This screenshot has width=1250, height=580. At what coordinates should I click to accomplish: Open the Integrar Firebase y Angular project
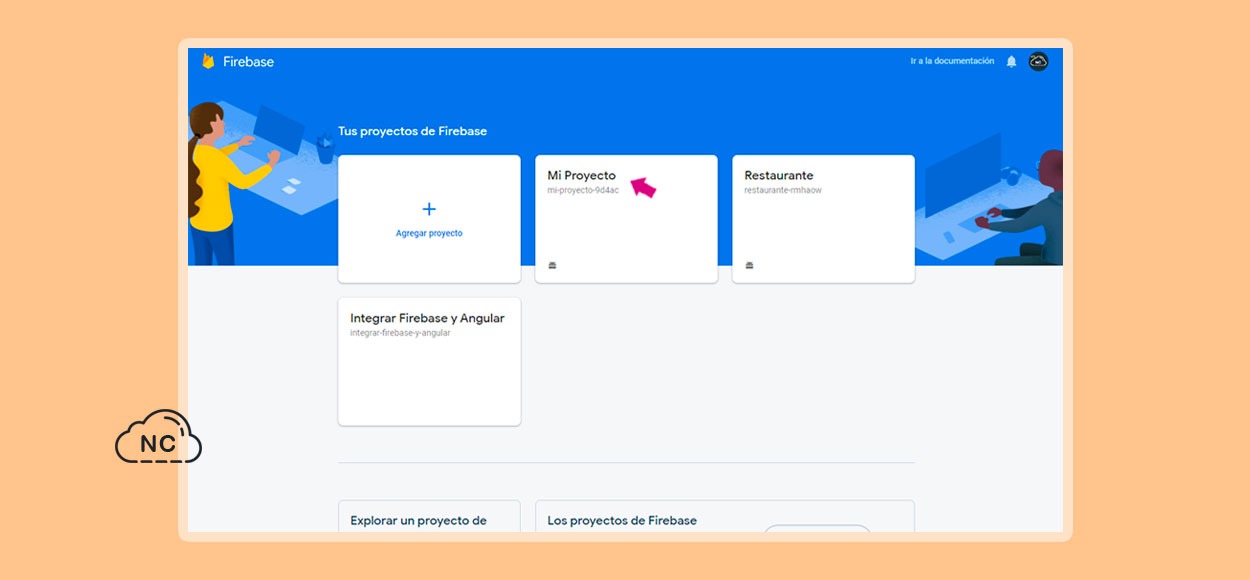pyautogui.click(x=429, y=361)
